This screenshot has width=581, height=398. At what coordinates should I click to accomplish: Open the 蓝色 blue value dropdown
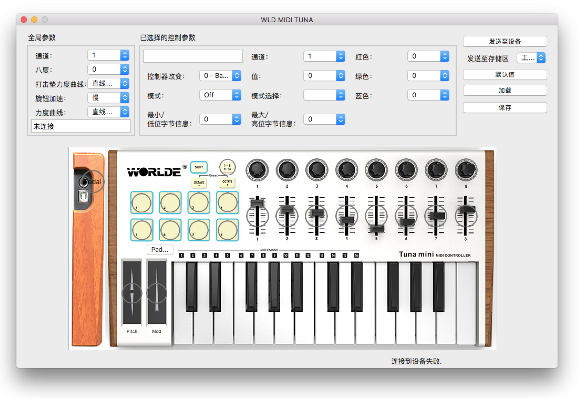[428, 95]
